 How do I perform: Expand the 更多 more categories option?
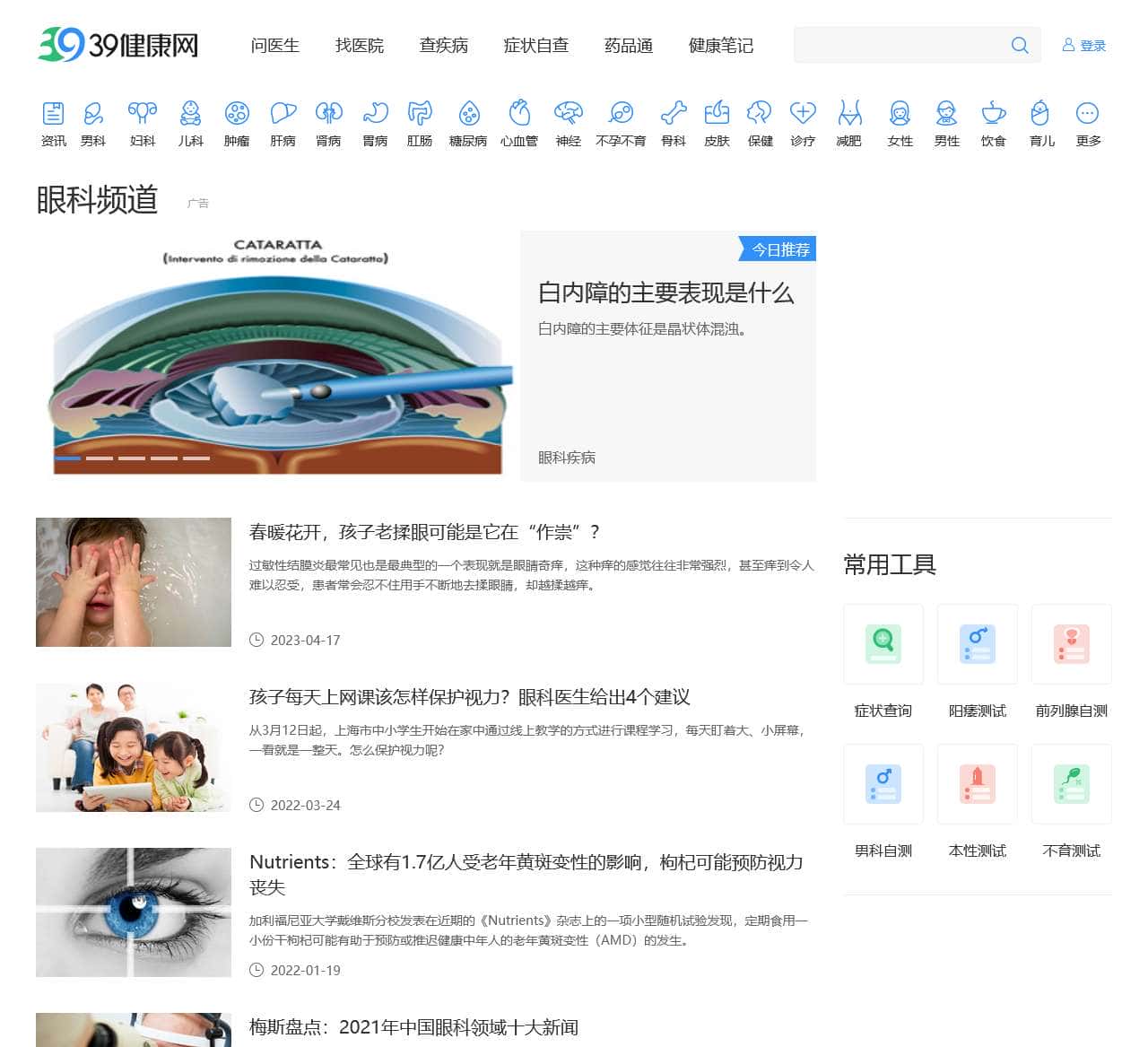[1087, 115]
